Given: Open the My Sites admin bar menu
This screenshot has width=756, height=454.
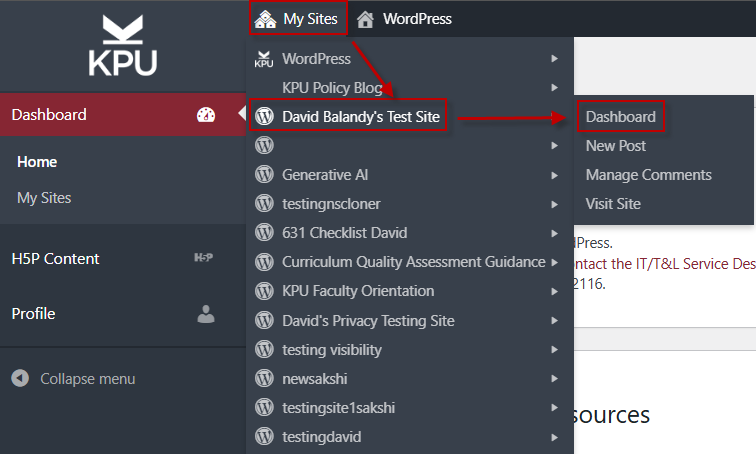Looking at the screenshot, I should pos(298,19).
